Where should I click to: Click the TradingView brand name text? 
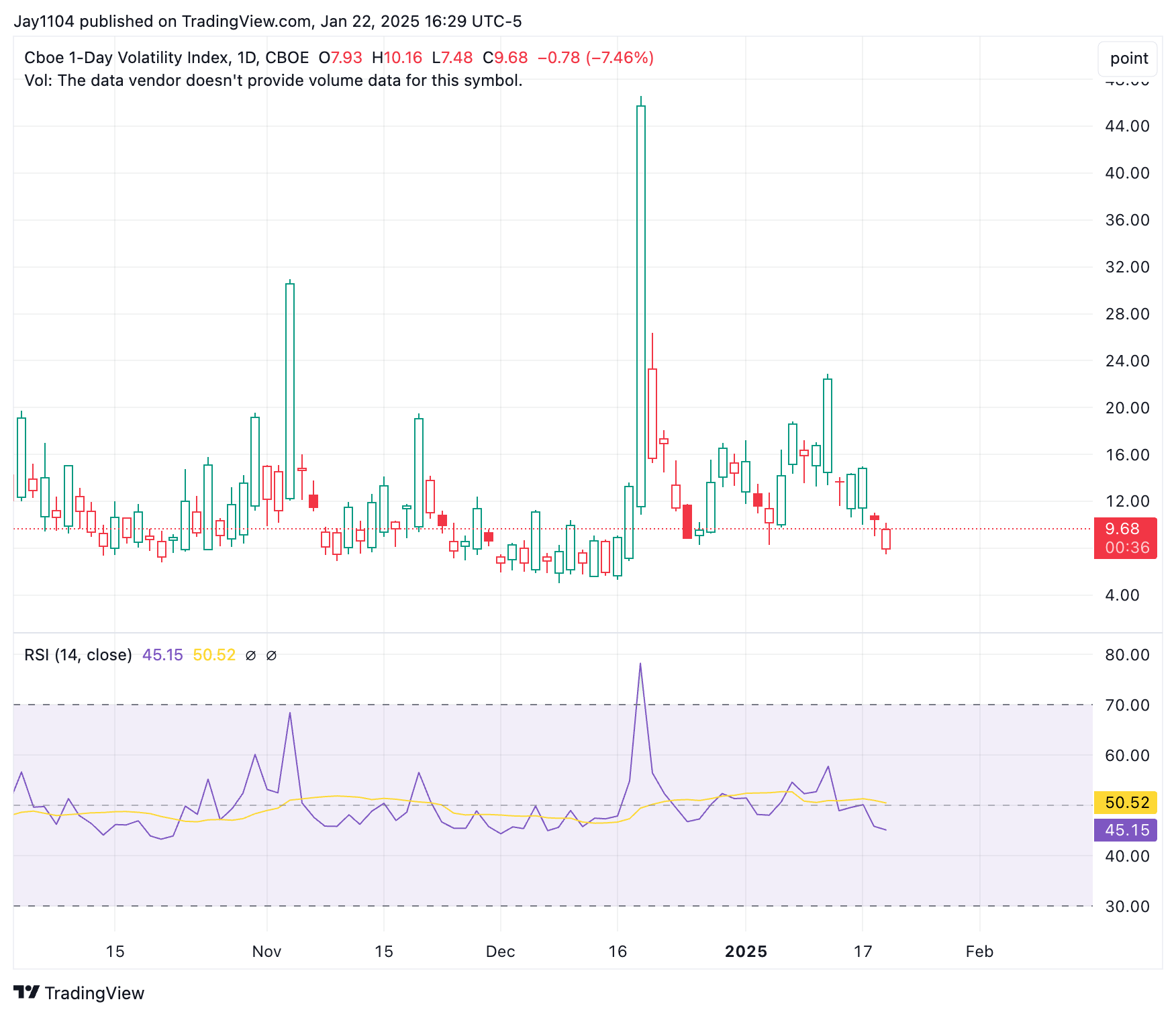95,993
